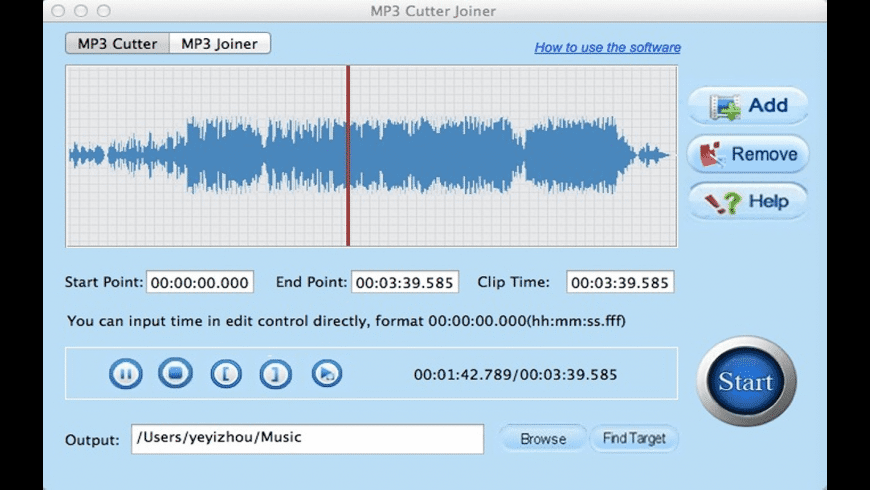
Task: Switch to the MP3 Joiner tab
Action: pos(220,43)
